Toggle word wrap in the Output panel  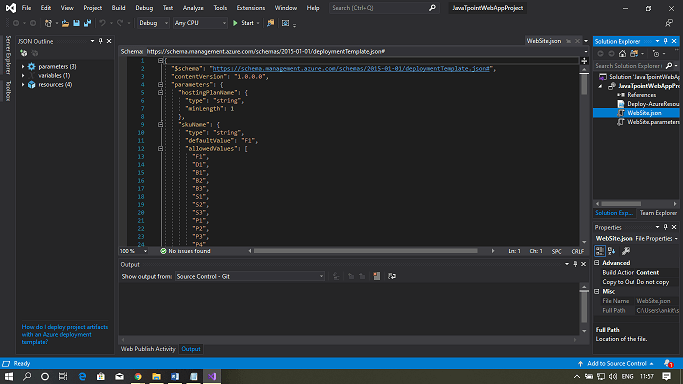(392, 276)
